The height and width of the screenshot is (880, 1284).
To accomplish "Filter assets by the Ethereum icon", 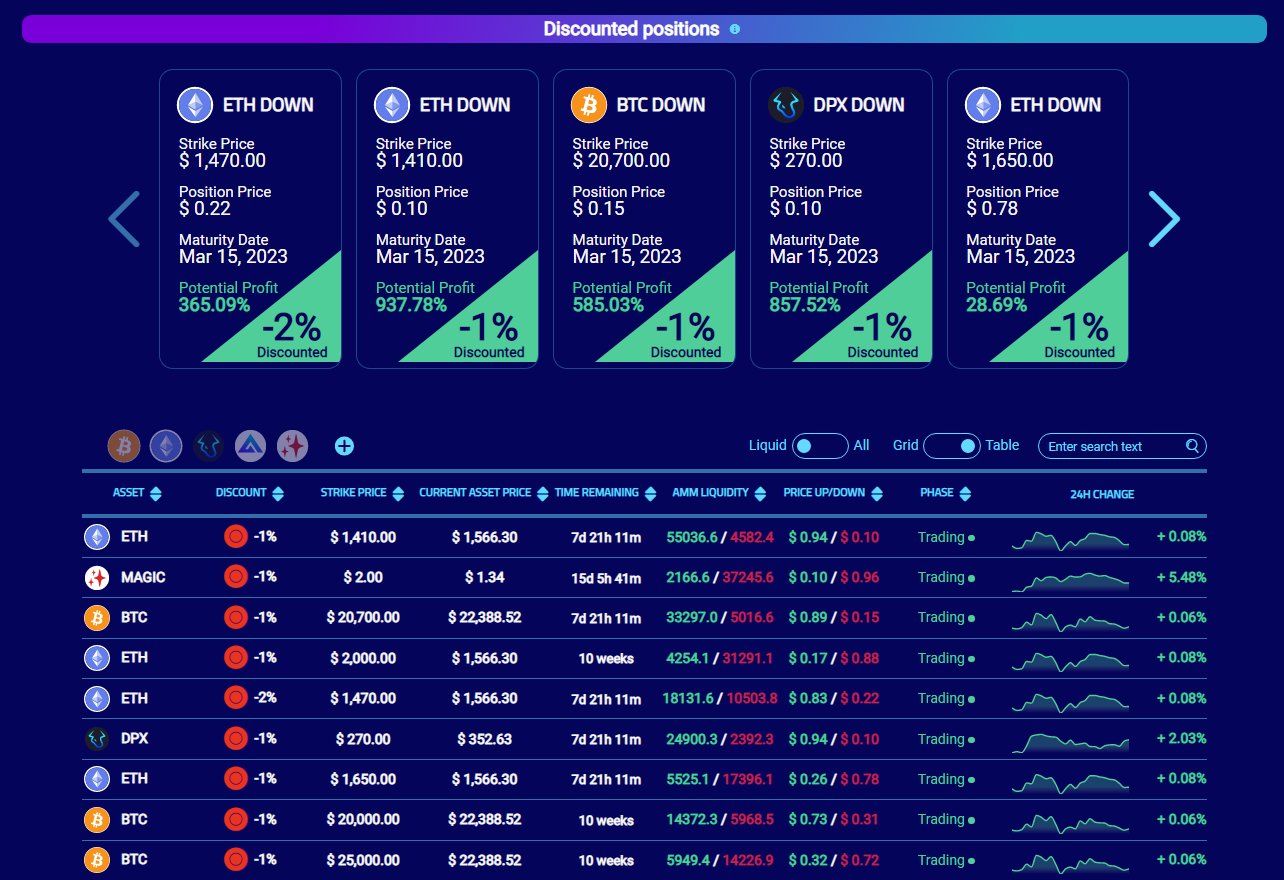I will coord(166,446).
